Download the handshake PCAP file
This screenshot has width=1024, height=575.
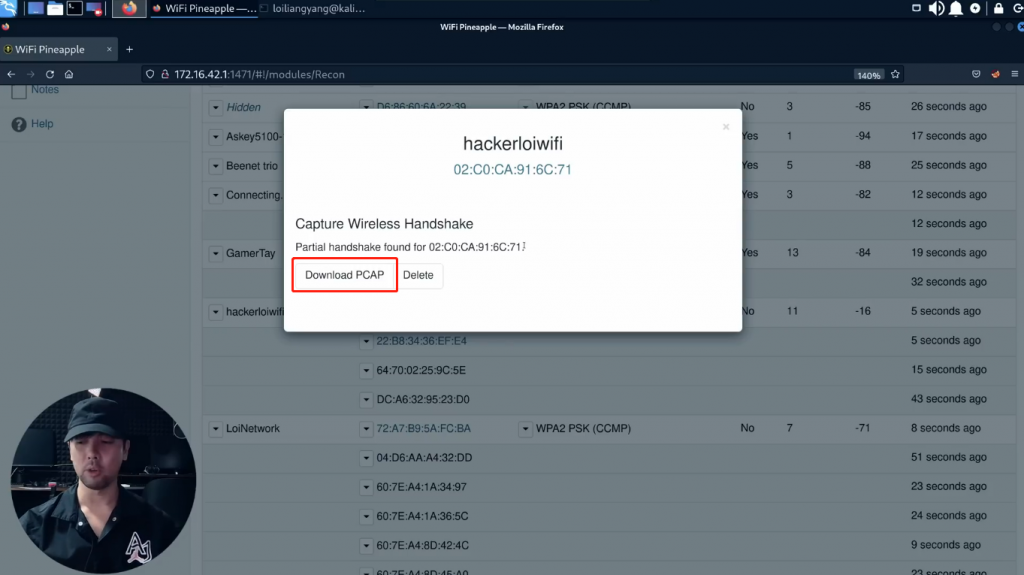(x=344, y=275)
